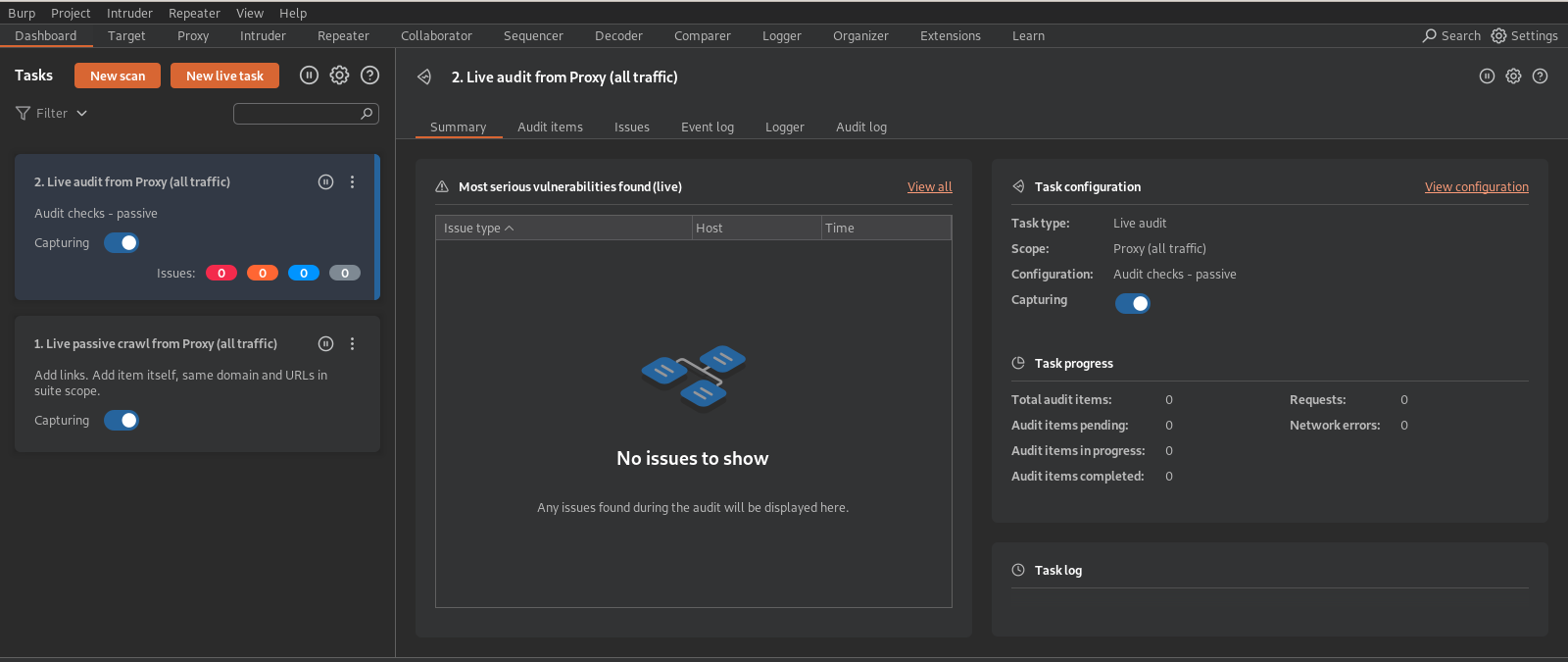This screenshot has width=1568, height=662.
Task: Click the back arrow beside task title
Action: 424,76
